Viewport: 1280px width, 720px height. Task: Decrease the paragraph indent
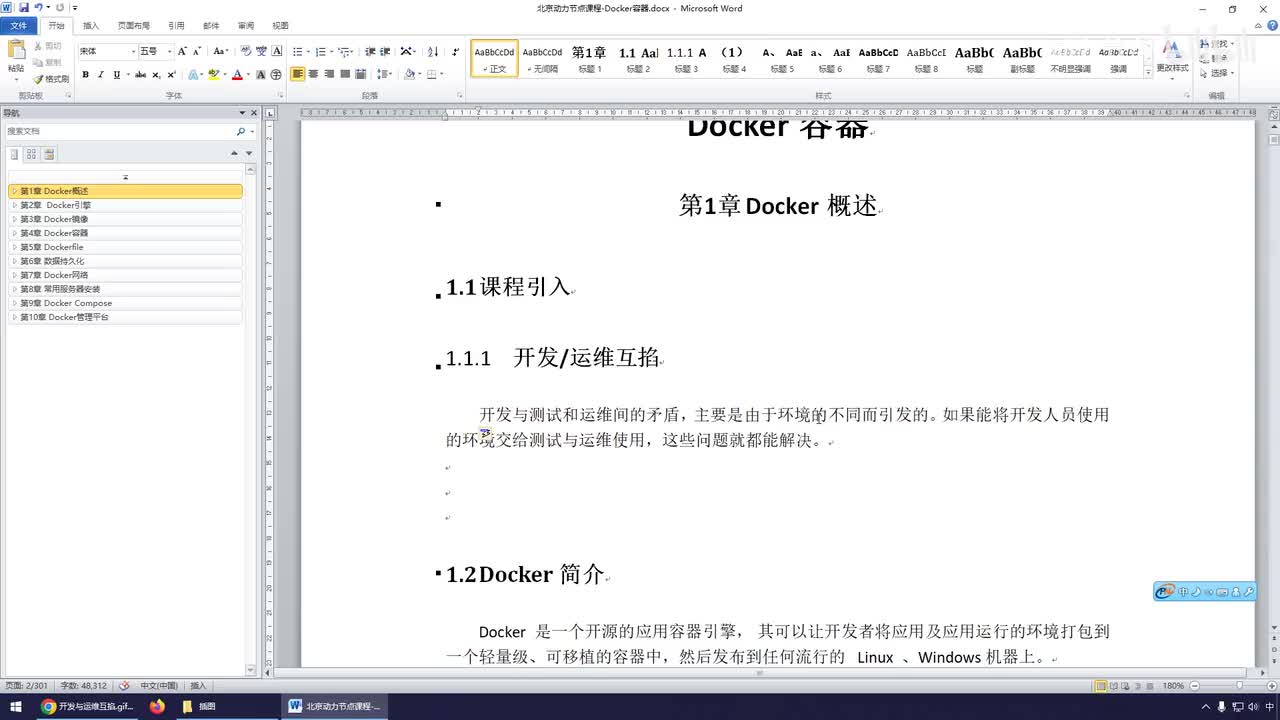tap(370, 51)
